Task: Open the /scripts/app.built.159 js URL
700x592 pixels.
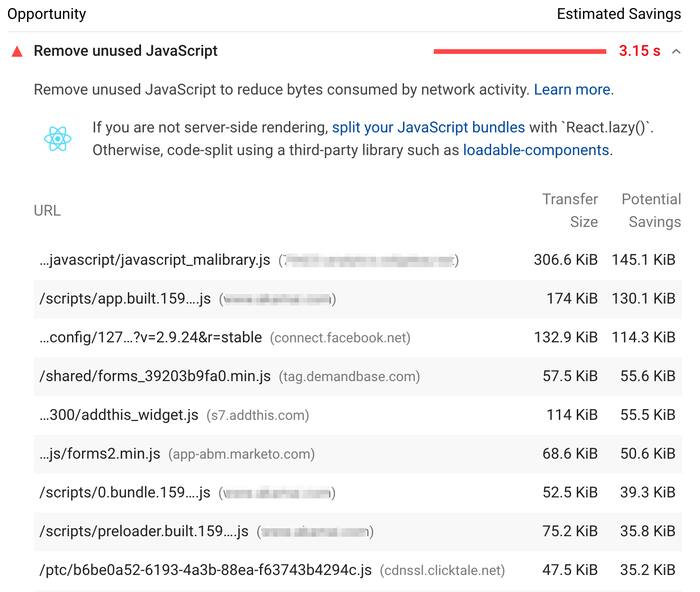Action: click(125, 298)
